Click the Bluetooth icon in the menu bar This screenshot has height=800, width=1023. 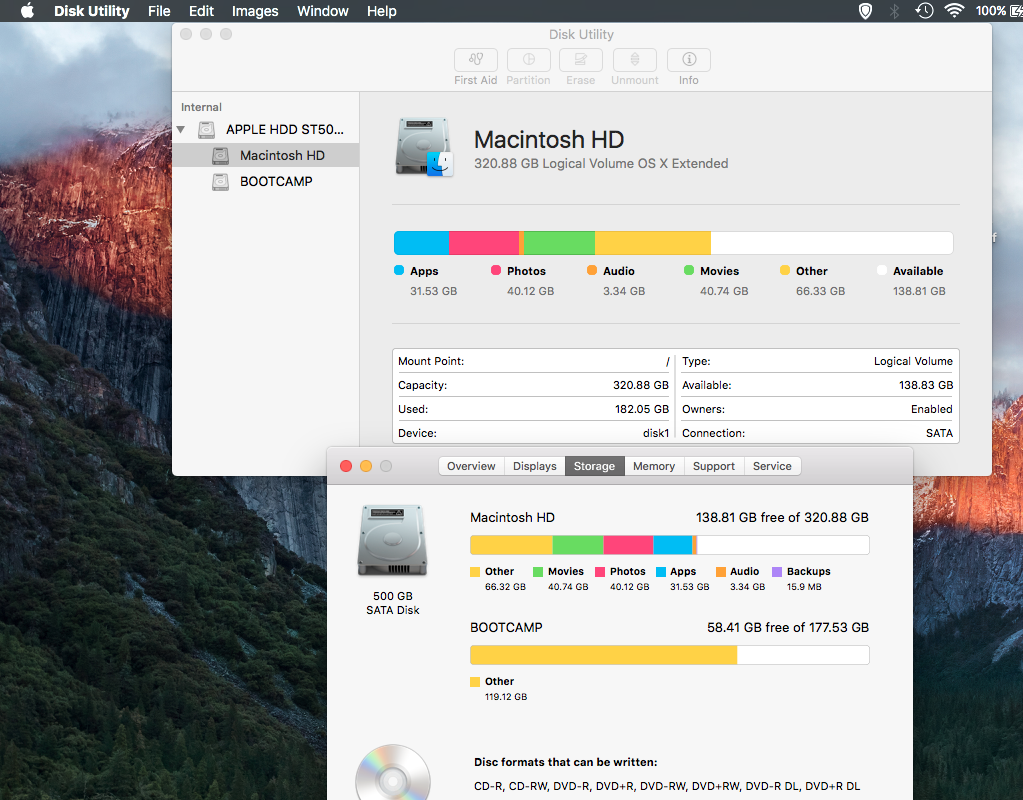894,11
